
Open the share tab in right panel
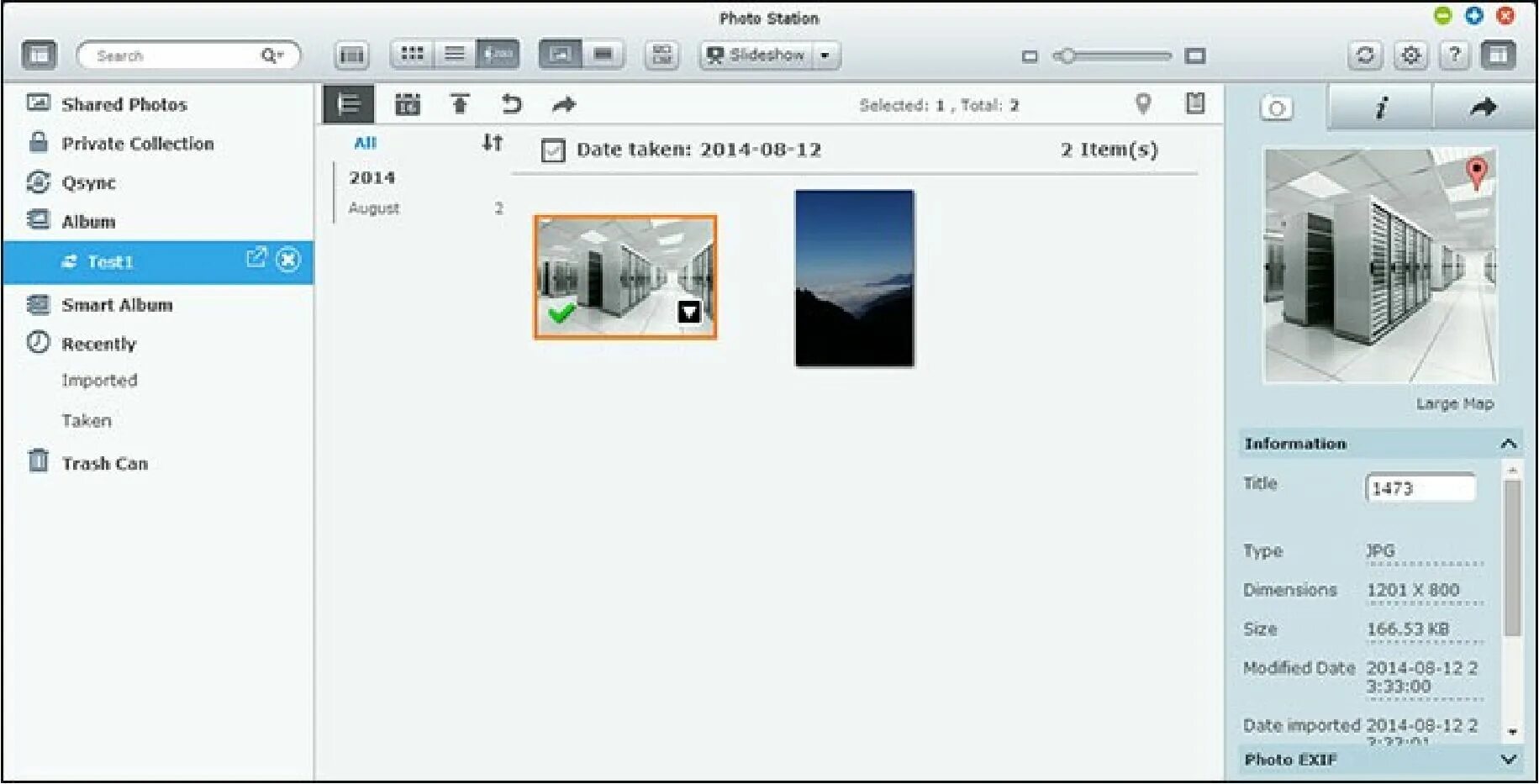[x=1484, y=108]
